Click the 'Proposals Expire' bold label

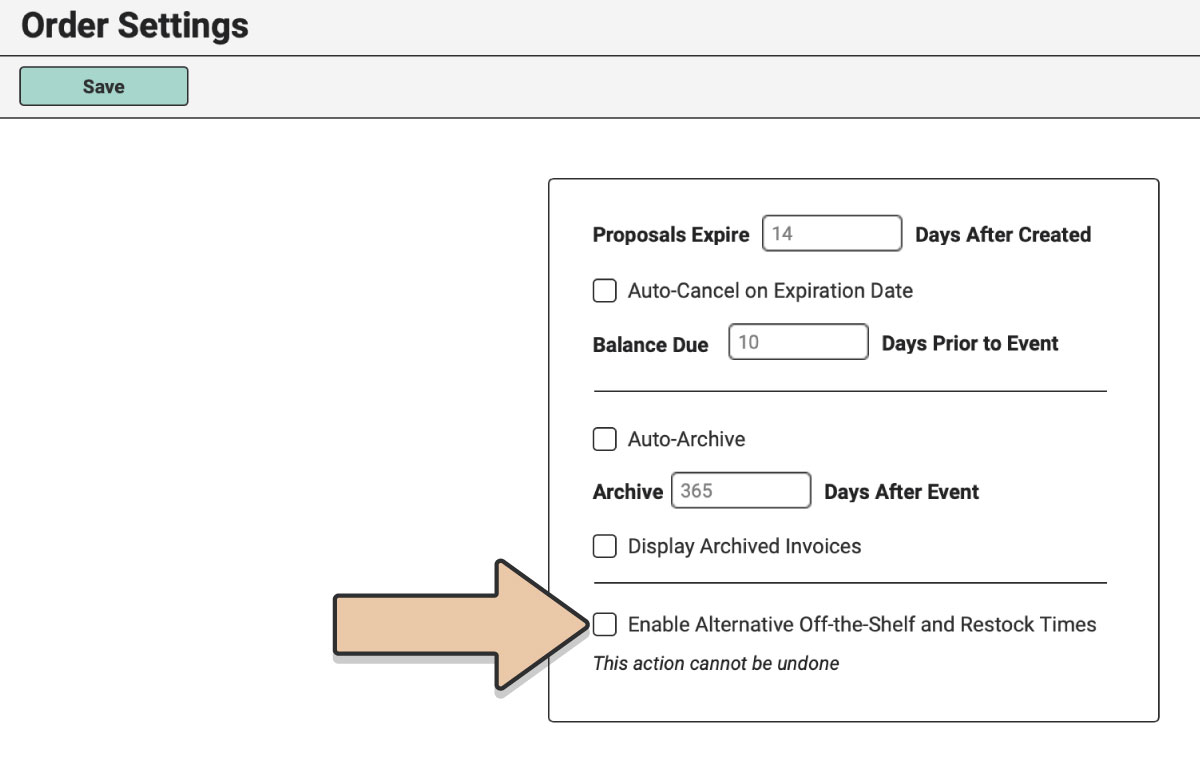coord(671,235)
